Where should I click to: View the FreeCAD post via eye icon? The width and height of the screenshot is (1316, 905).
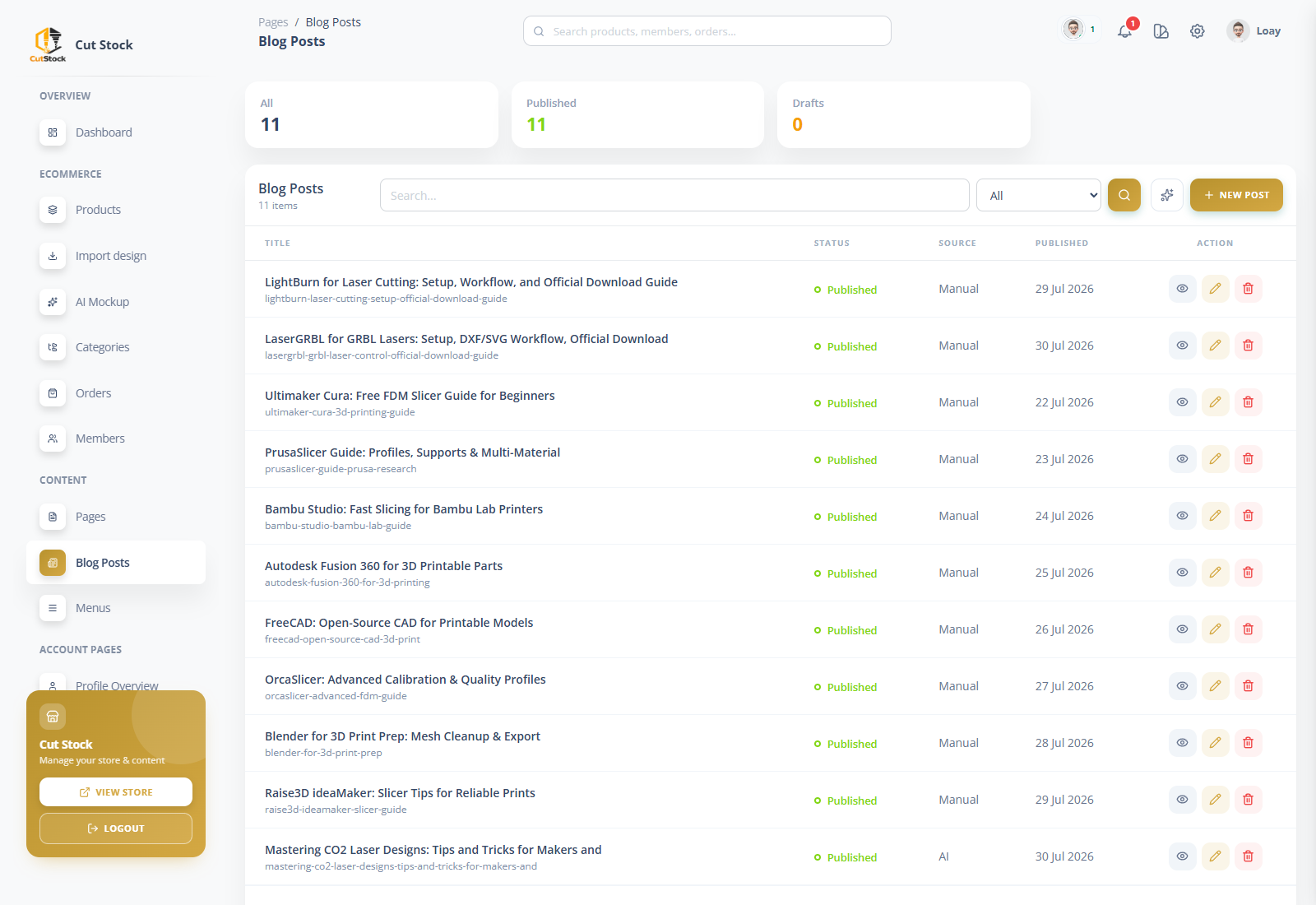coord(1183,629)
